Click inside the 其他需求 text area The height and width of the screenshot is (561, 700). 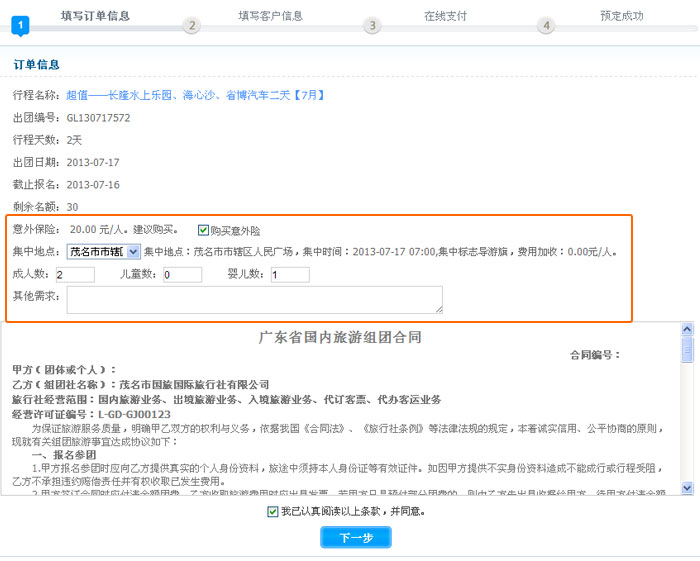[254, 299]
